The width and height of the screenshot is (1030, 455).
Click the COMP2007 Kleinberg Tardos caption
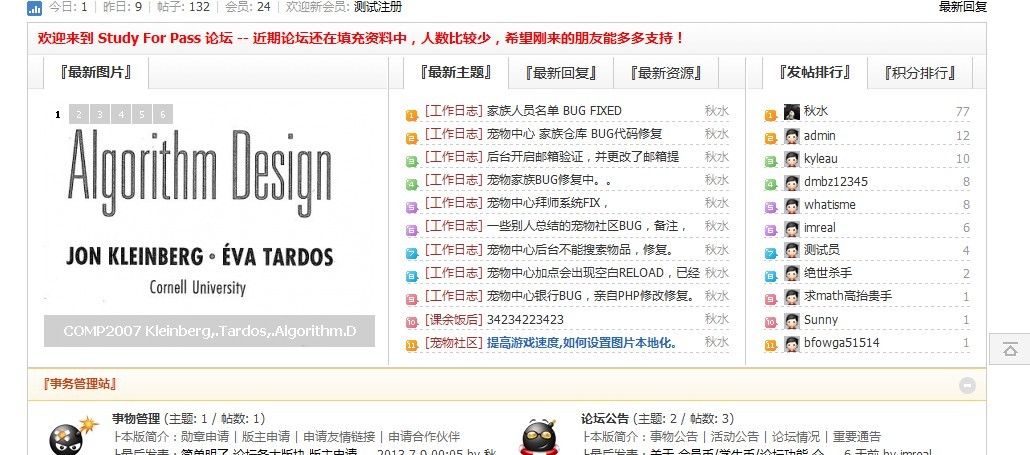210,331
